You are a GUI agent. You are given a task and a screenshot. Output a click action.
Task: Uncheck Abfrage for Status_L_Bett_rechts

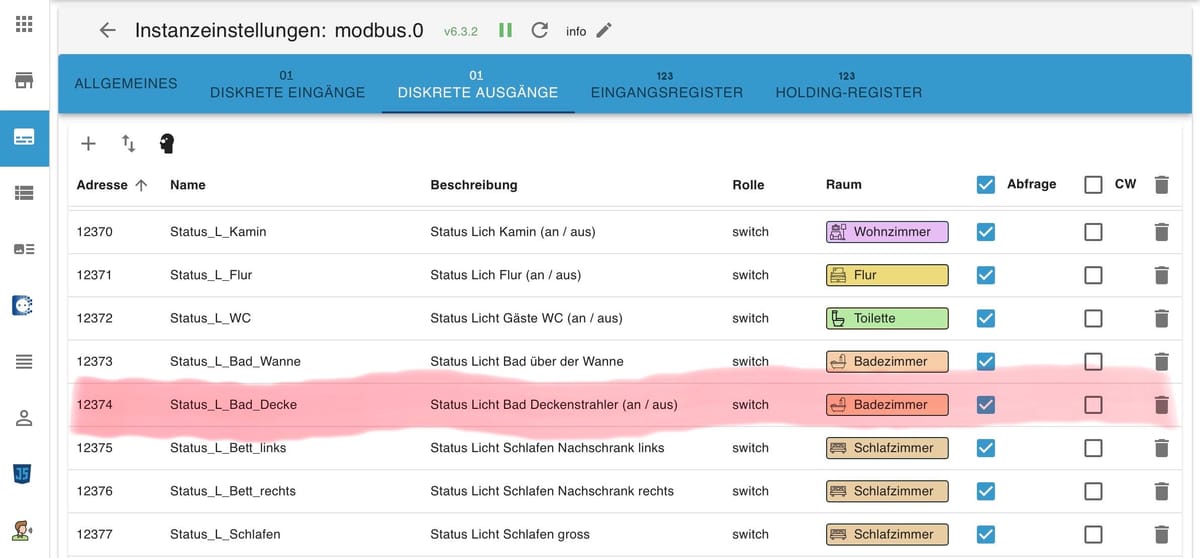click(986, 491)
